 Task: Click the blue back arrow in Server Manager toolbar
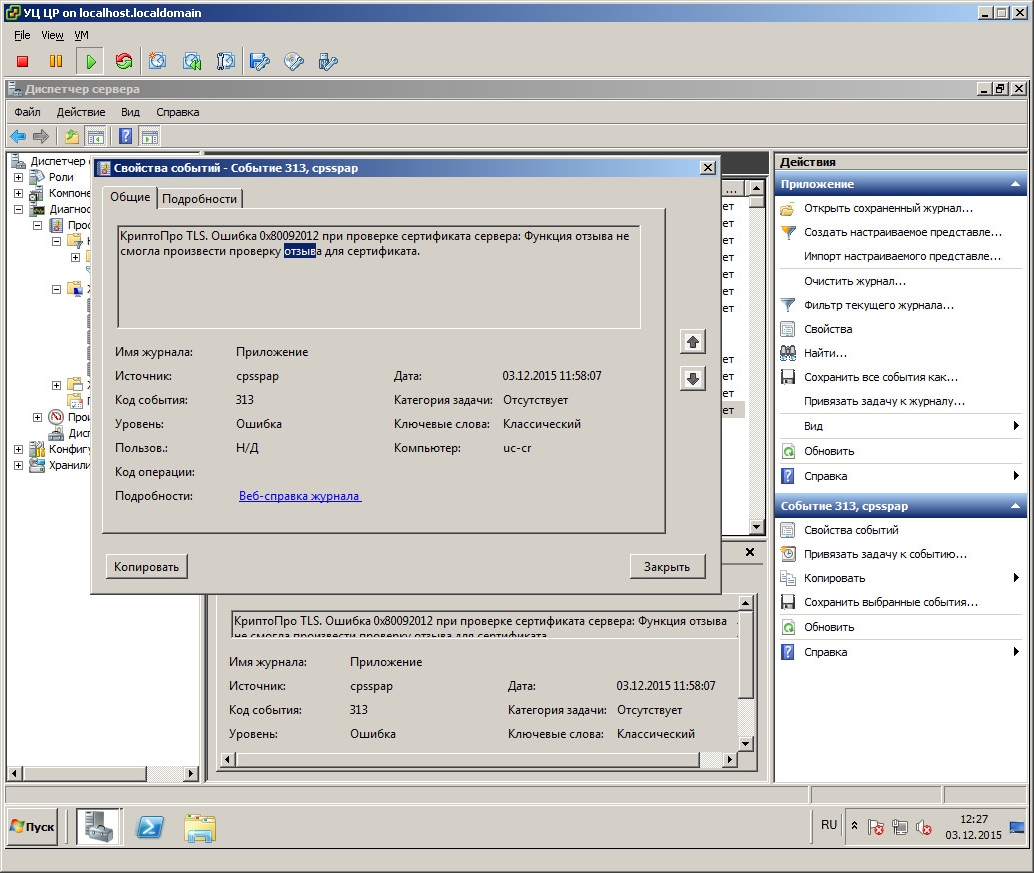[x=18, y=137]
